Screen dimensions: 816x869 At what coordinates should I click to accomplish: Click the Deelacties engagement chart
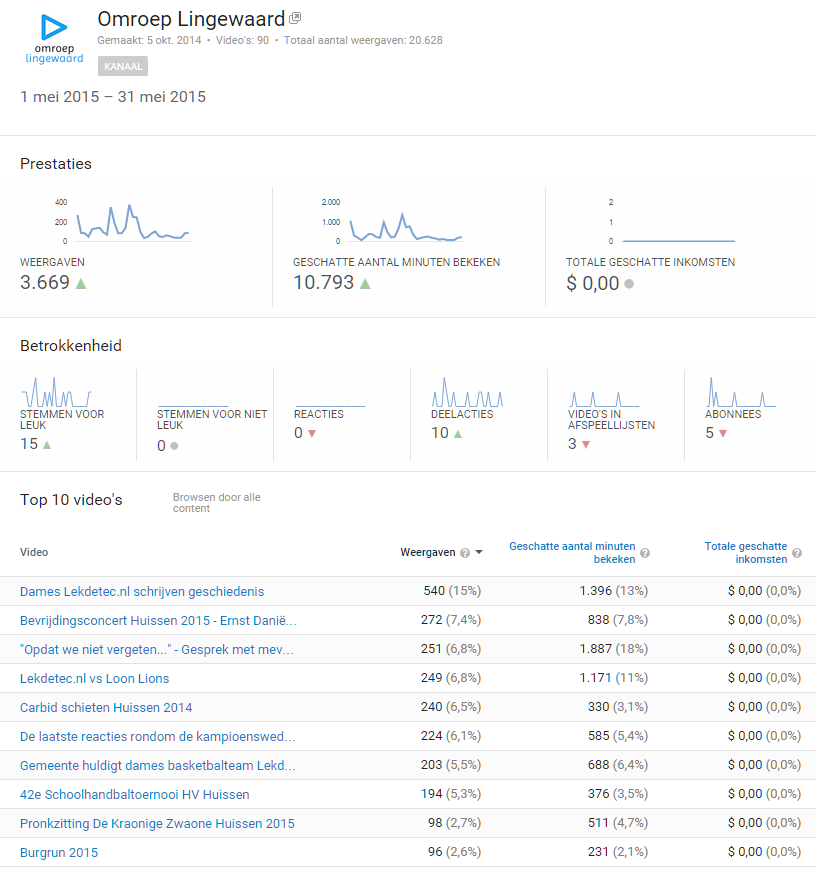click(x=468, y=391)
